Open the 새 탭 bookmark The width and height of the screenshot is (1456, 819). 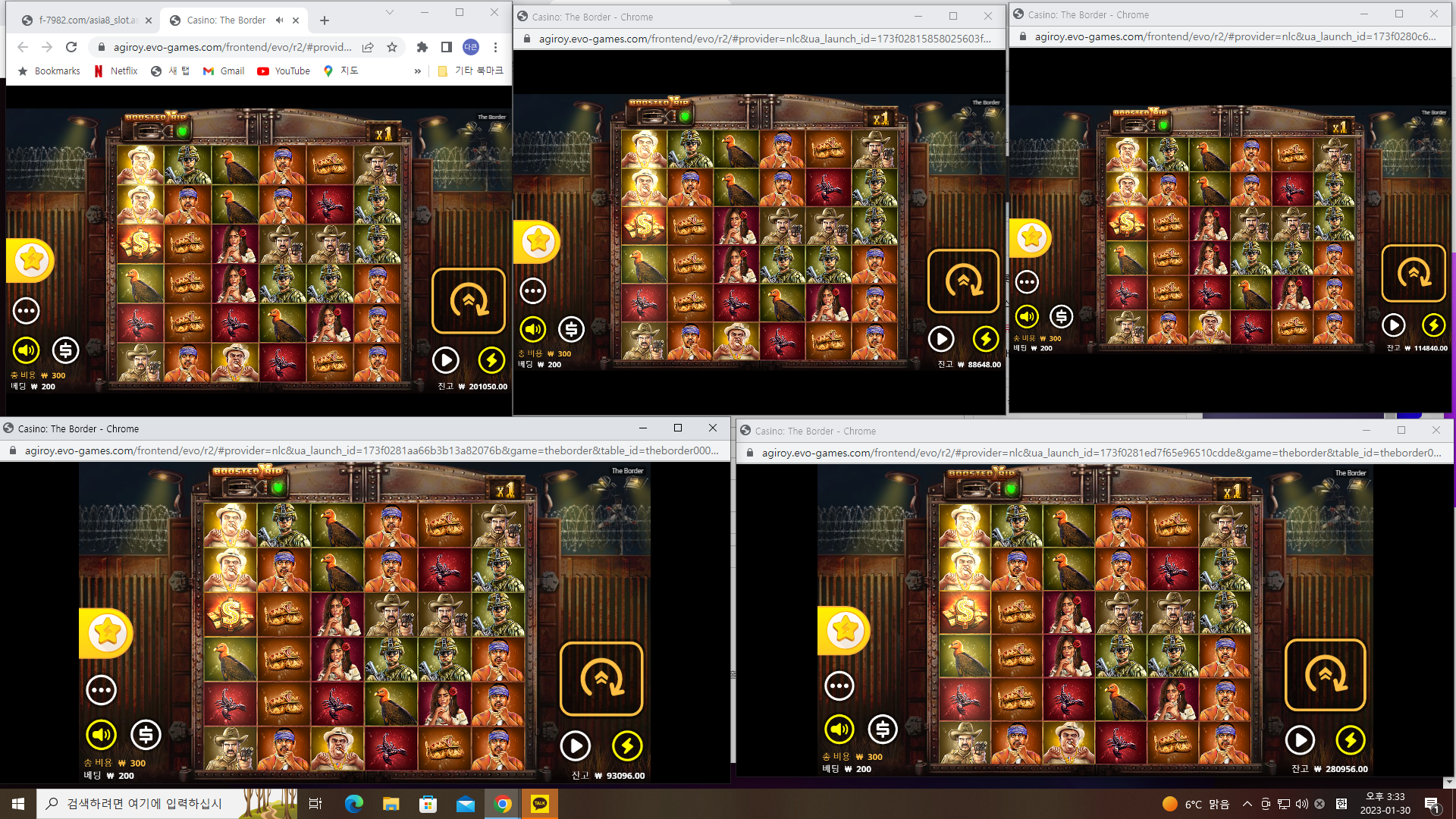coord(171,71)
